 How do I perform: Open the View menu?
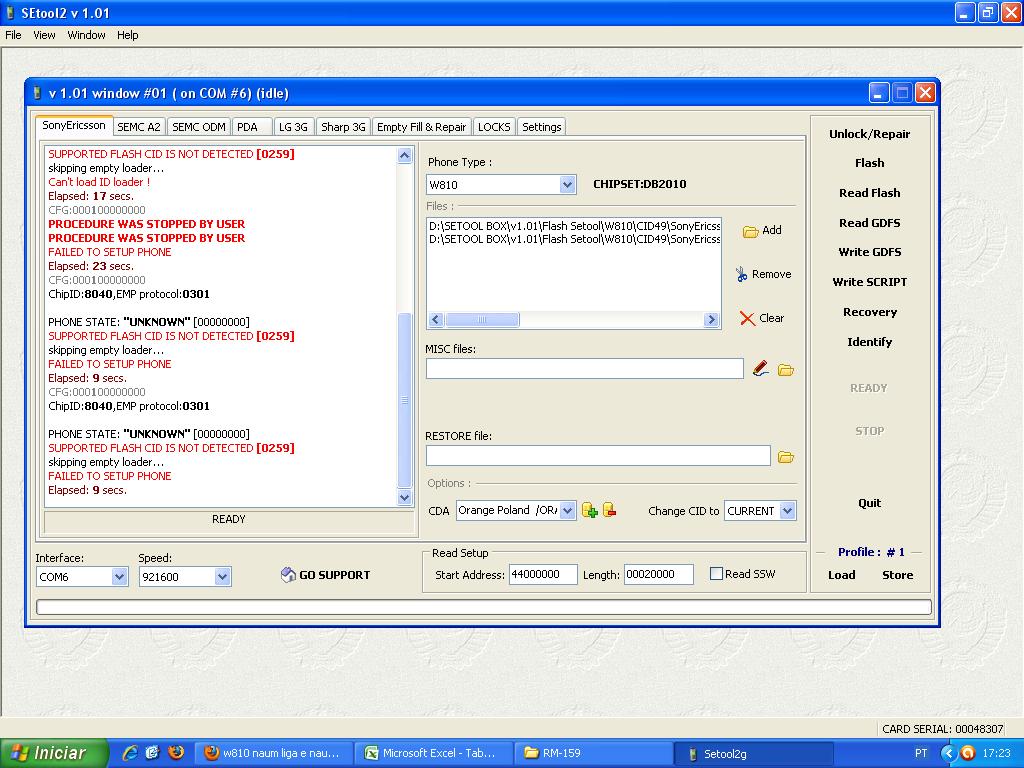point(44,35)
